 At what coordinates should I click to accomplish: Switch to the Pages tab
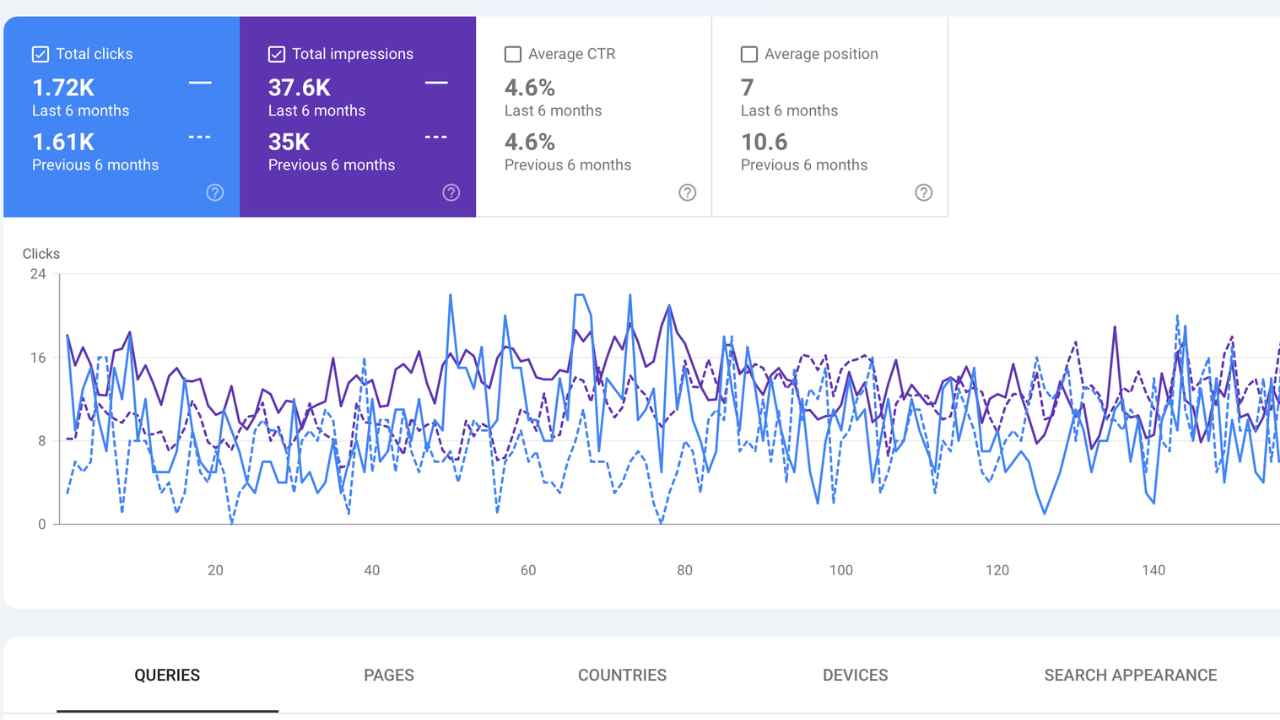point(389,675)
